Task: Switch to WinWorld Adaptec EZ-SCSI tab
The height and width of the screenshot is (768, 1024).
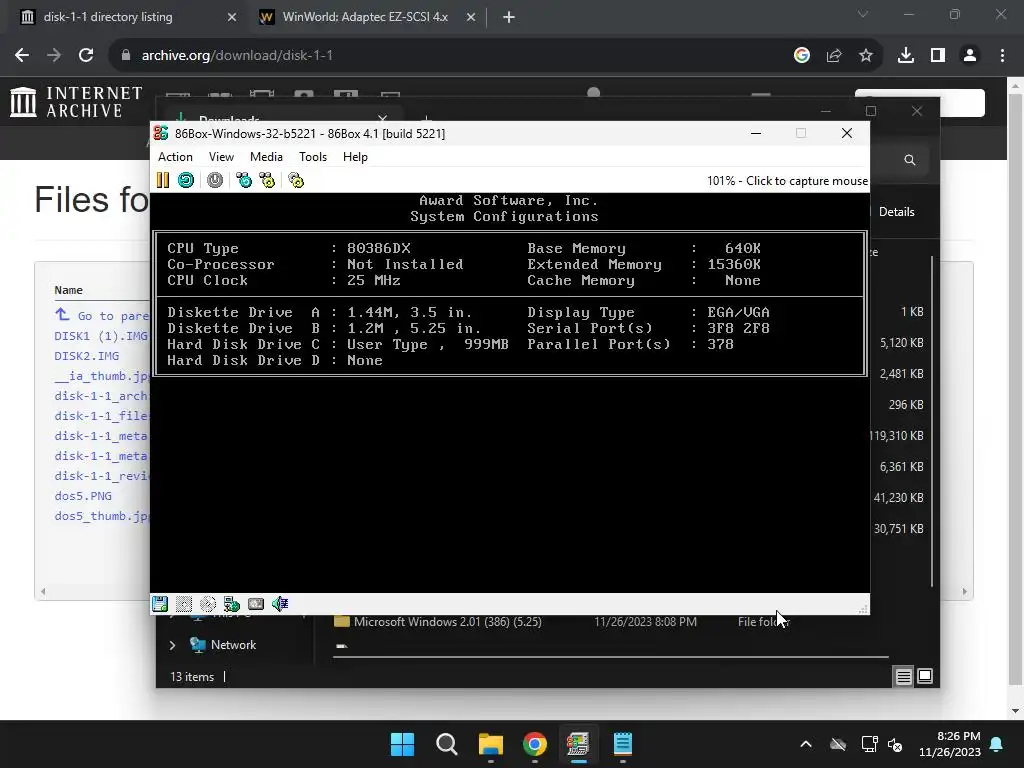Action: (x=367, y=17)
